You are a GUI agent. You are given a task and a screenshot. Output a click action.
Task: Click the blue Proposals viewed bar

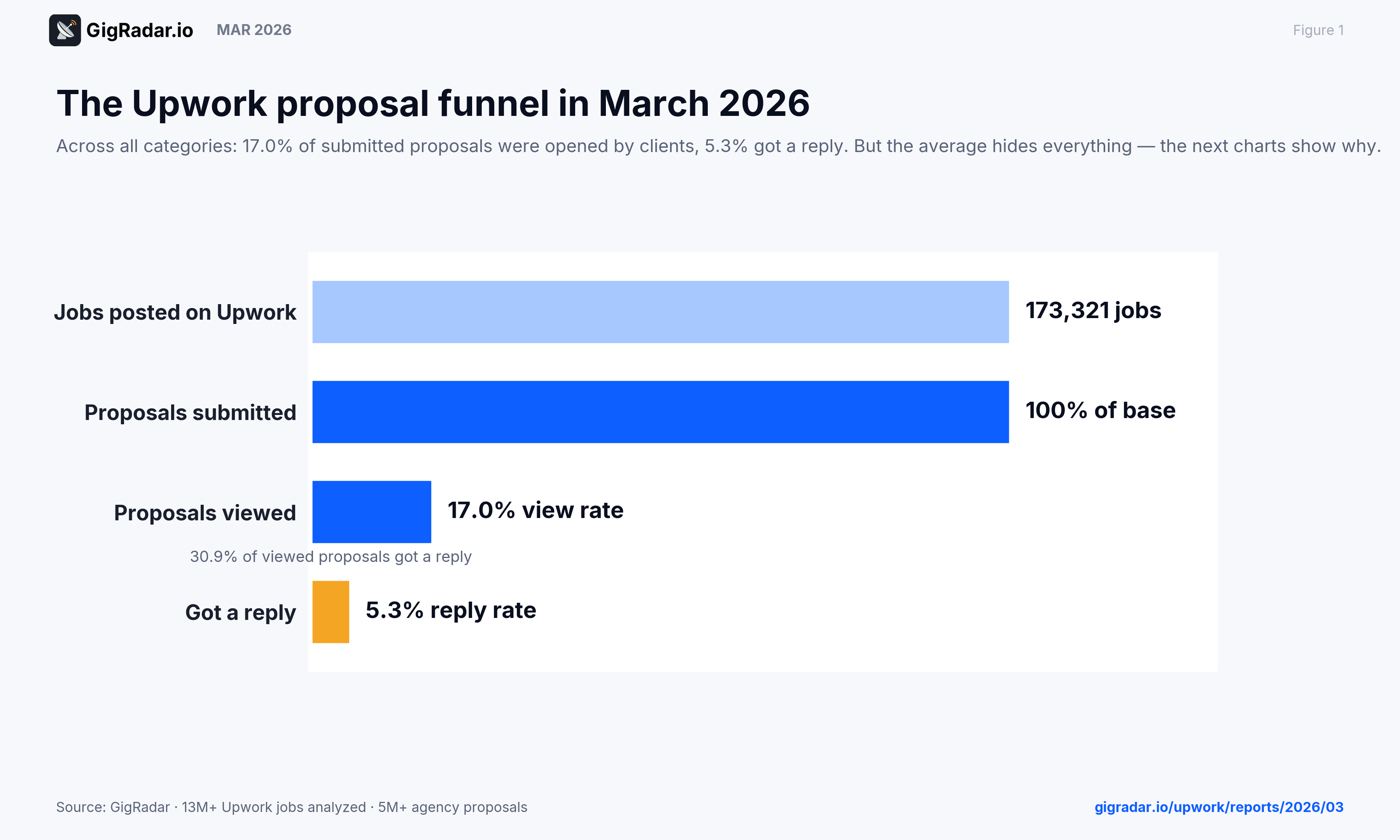pos(371,512)
